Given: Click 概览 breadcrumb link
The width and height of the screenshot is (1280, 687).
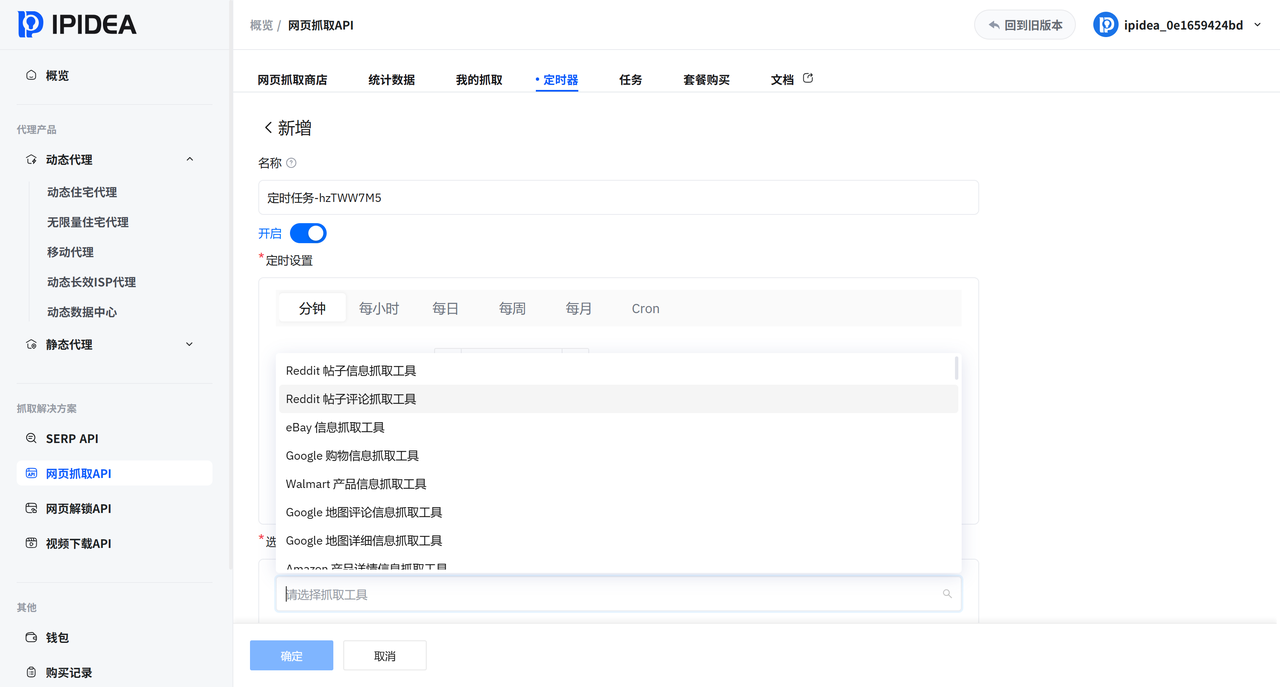Looking at the screenshot, I should (261, 25).
